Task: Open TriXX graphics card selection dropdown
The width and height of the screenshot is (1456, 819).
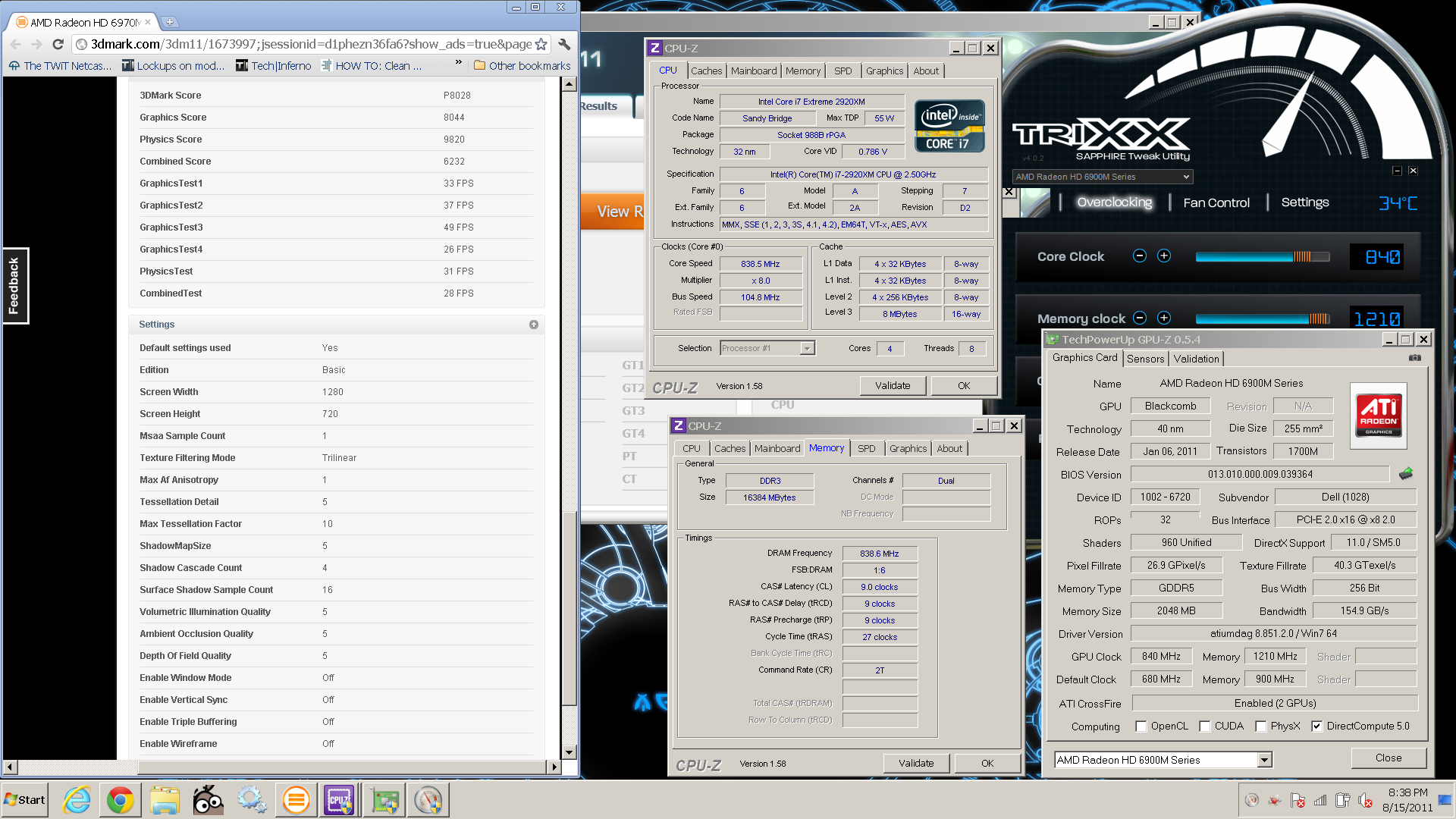Action: [1103, 177]
